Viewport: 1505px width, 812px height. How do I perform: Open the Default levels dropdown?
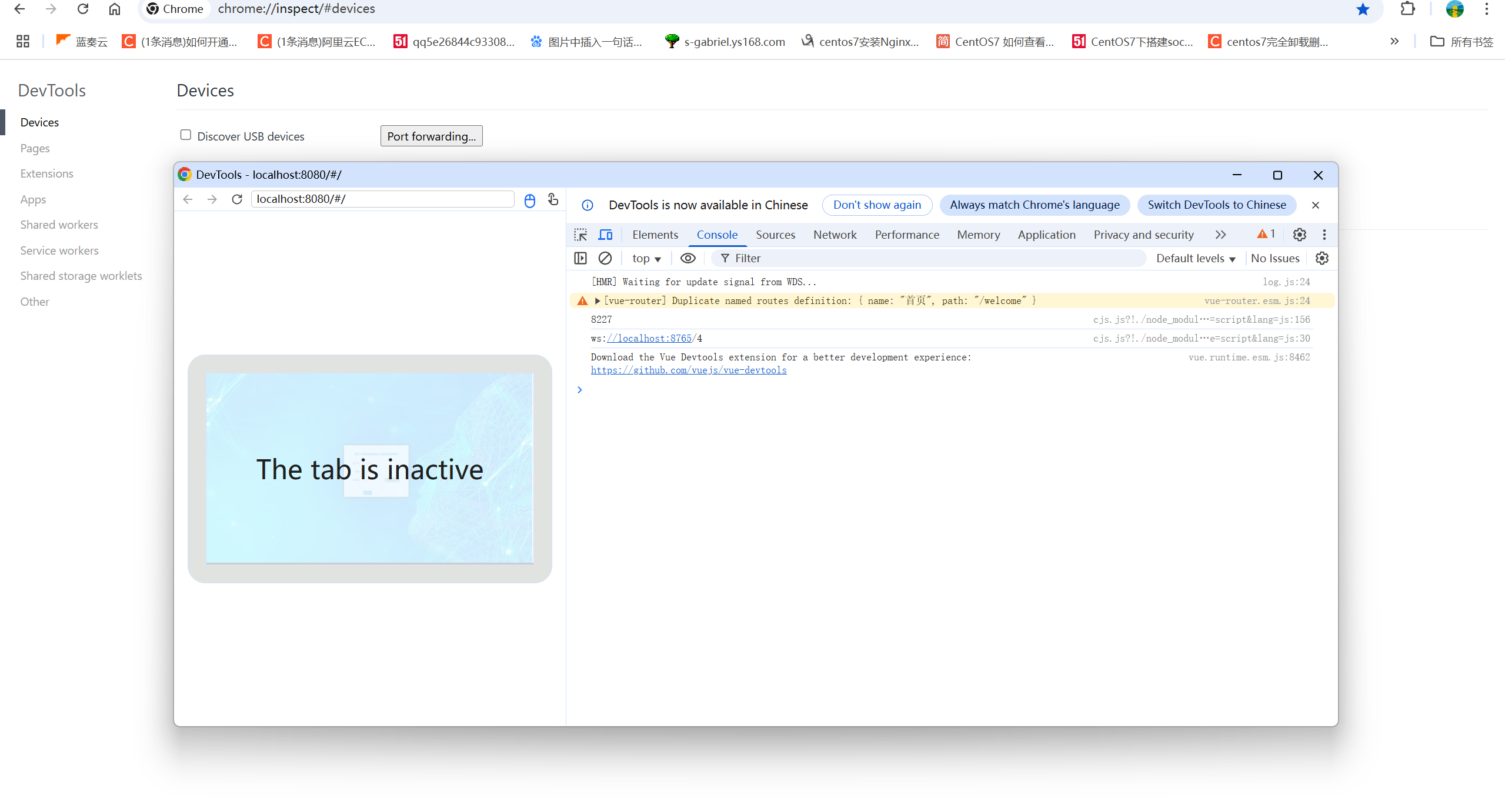1195,258
